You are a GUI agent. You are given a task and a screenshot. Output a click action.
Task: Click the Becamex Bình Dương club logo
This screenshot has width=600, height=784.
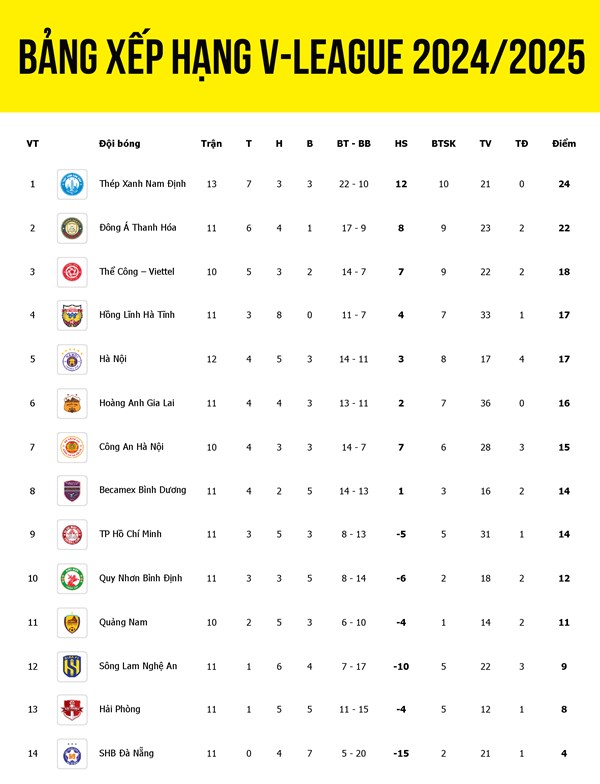(72, 490)
